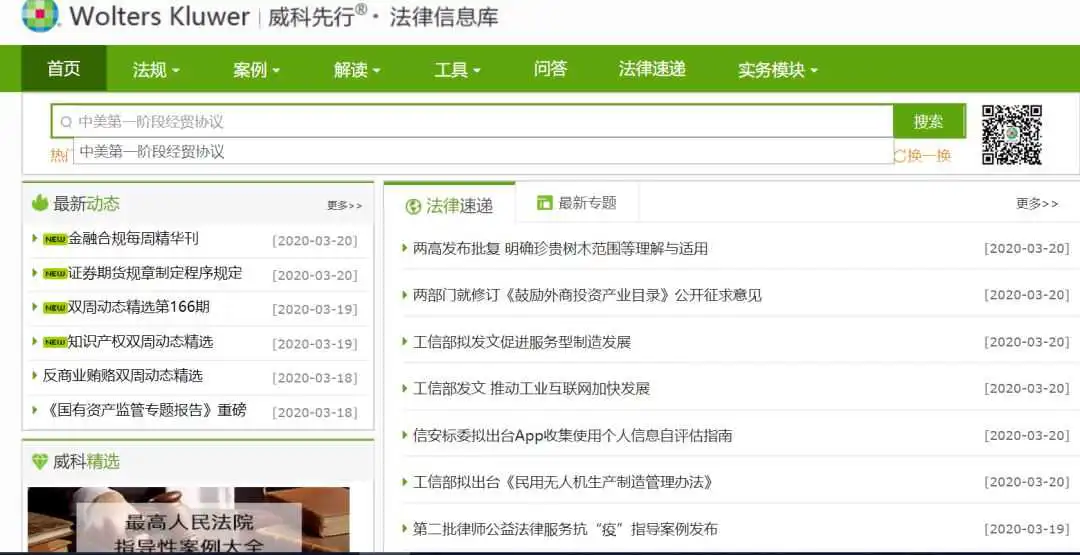
Task: Select the 法律速递 content tab
Action: [449, 205]
